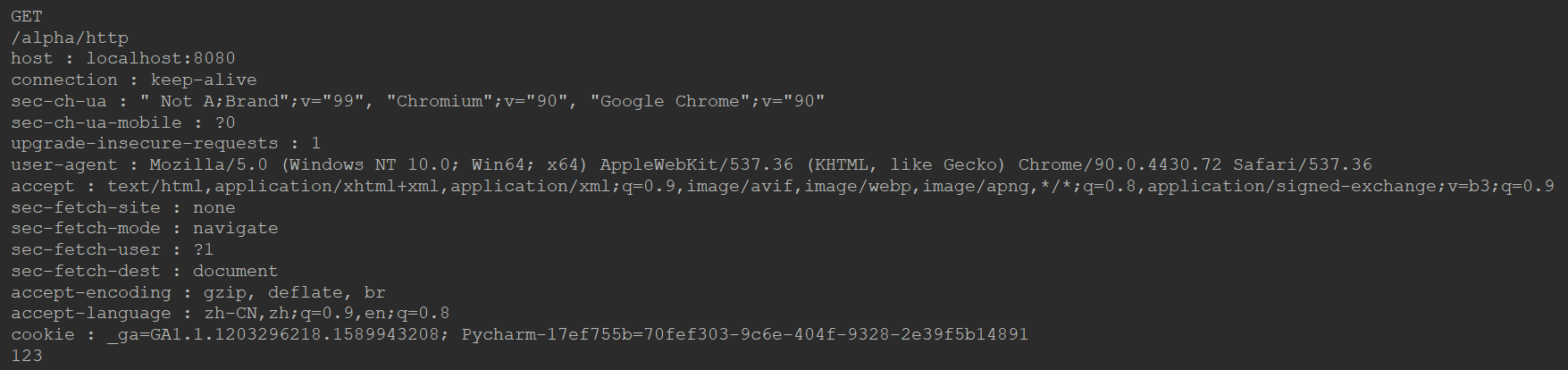Click the GET method line
The width and height of the screenshot is (1568, 370).
pyautogui.click(x=27, y=16)
